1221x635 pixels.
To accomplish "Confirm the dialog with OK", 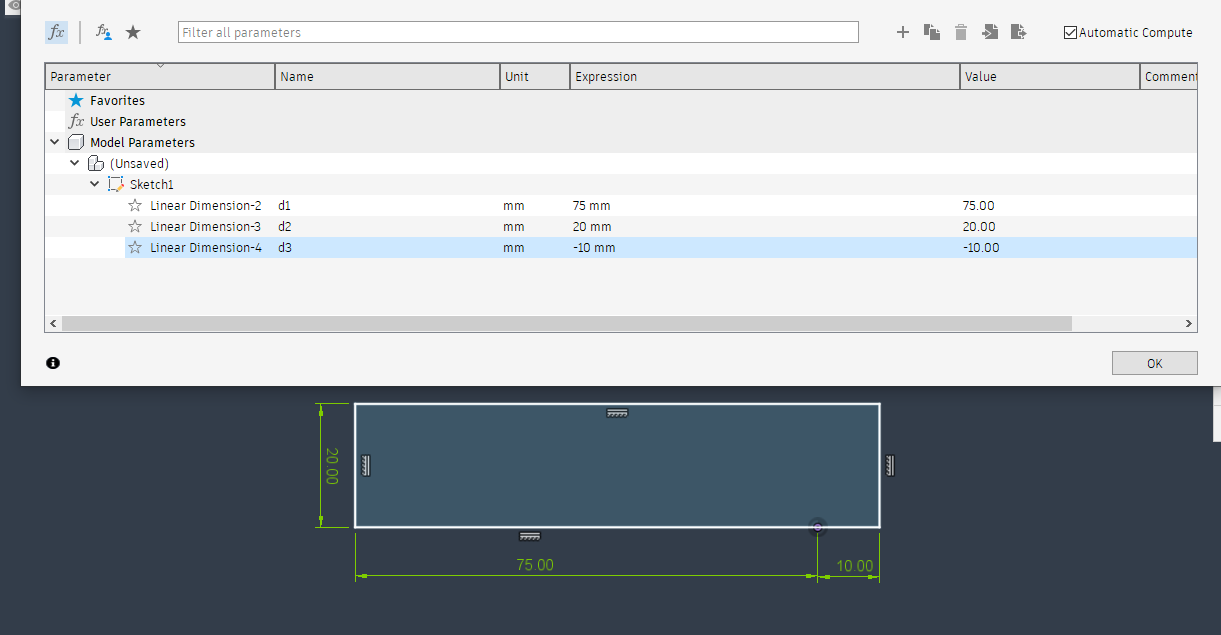I will pyautogui.click(x=1154, y=362).
